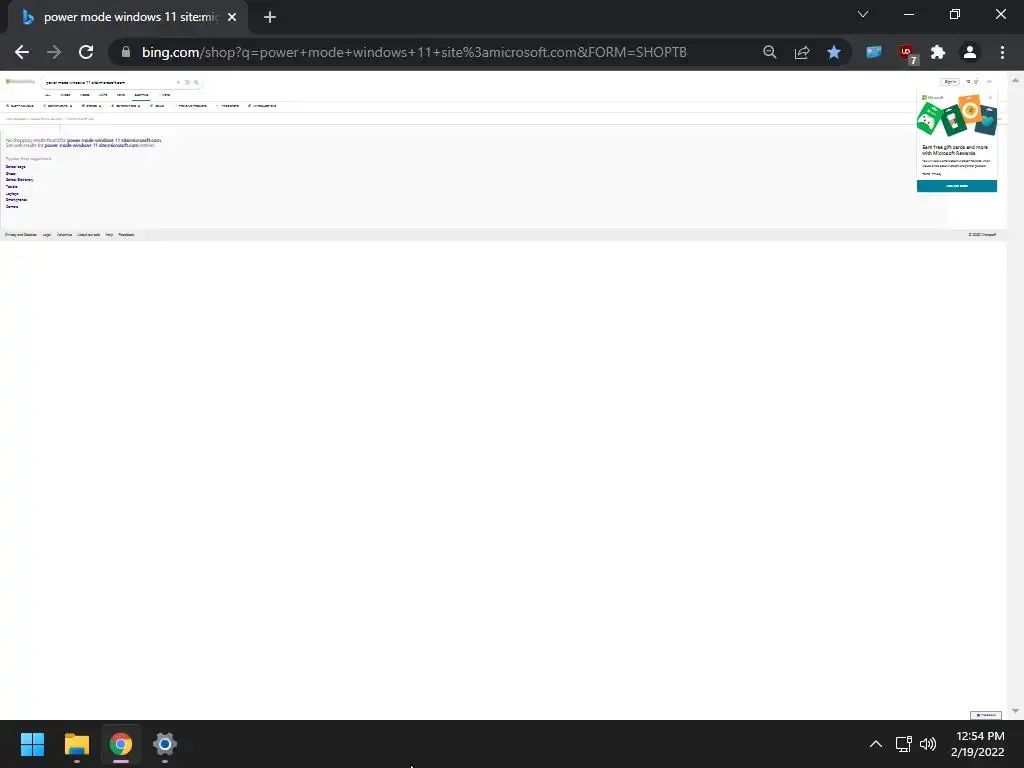Close the Microsoft Rewards popup

990,97
